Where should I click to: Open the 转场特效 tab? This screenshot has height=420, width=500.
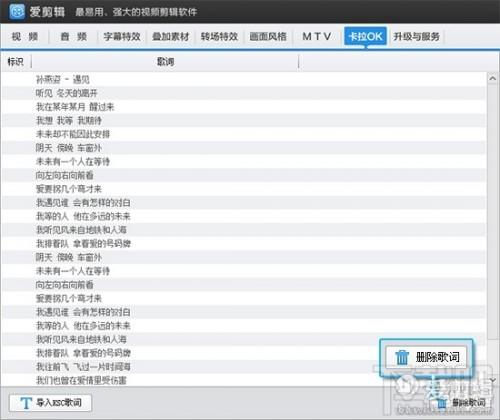tap(219, 36)
